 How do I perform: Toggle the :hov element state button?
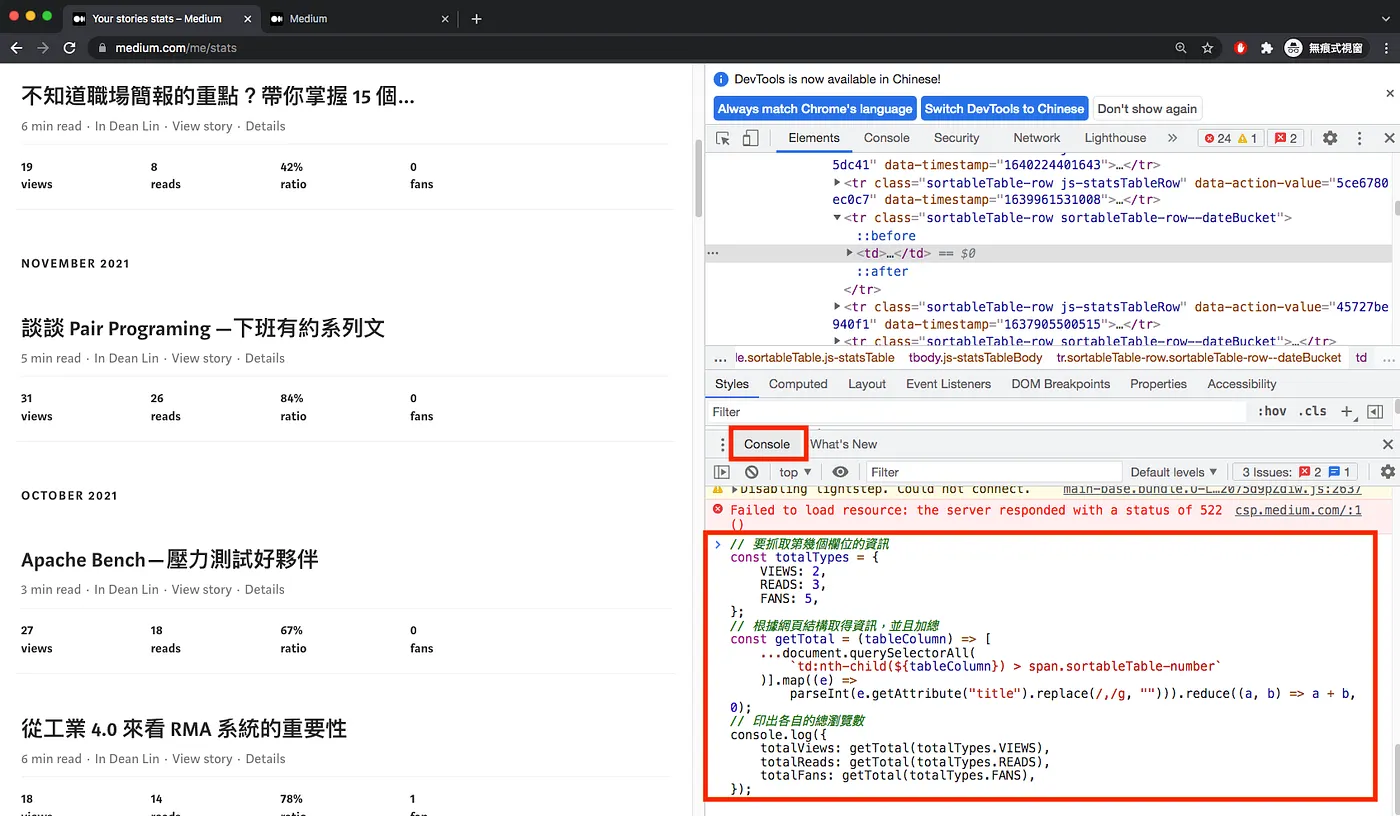pos(1272,411)
